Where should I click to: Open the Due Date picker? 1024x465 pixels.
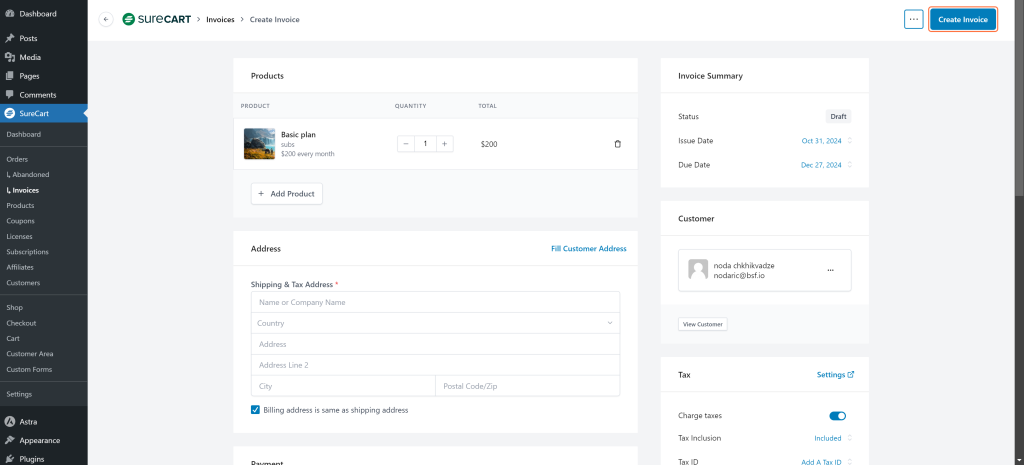825,165
